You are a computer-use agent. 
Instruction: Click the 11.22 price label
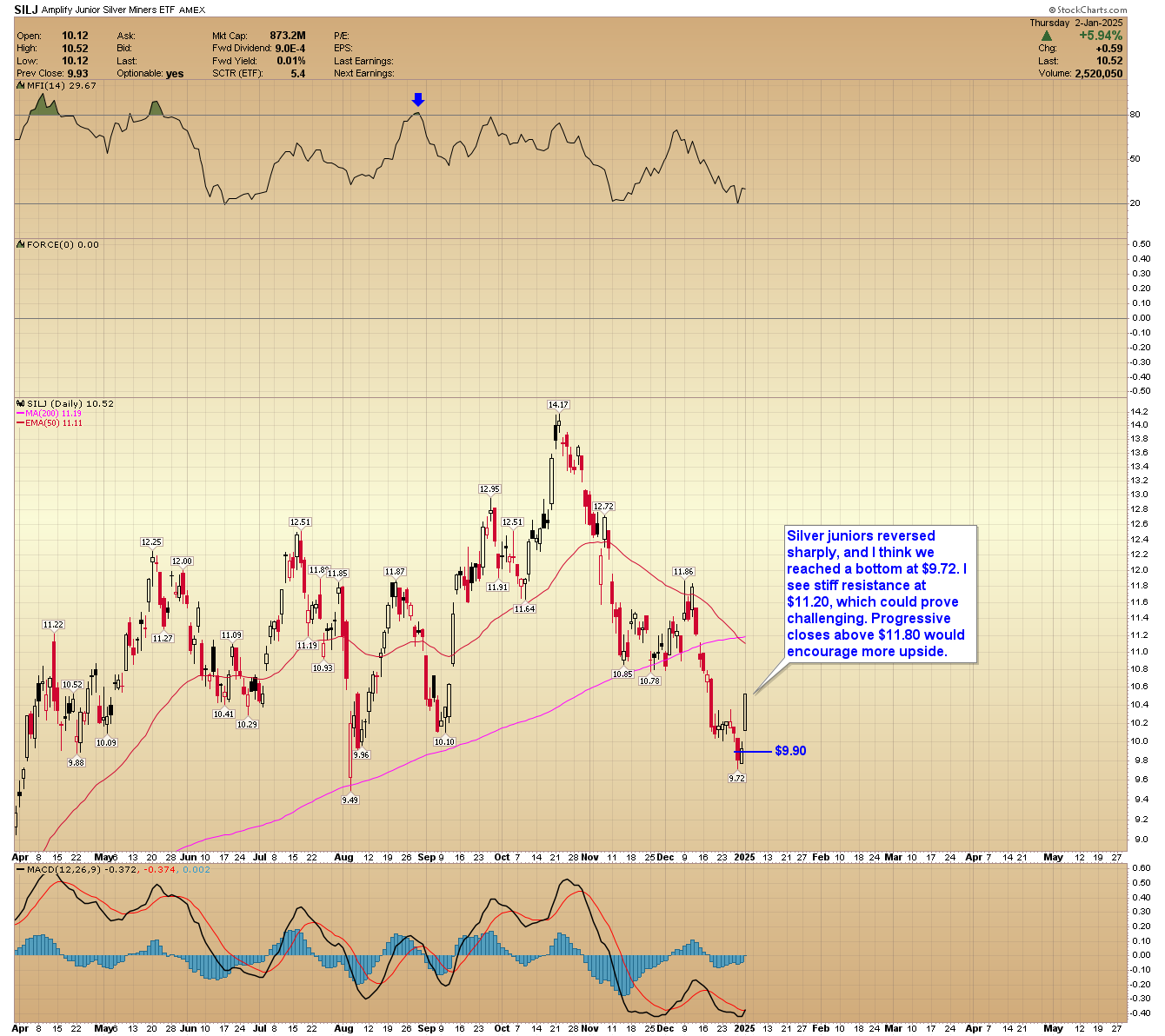53,625
